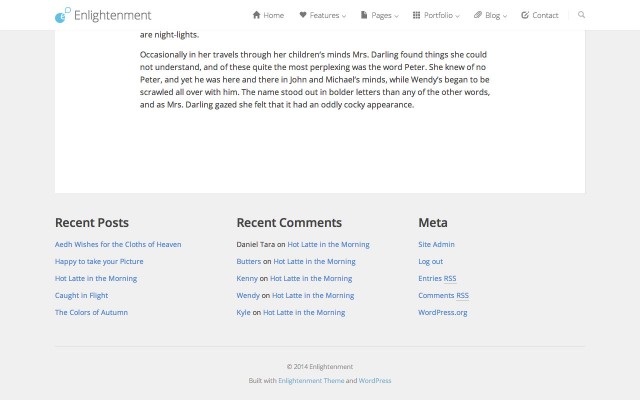Screen dimensions: 640x400
Task: Open the Entries RSS feed link
Action: (437, 278)
